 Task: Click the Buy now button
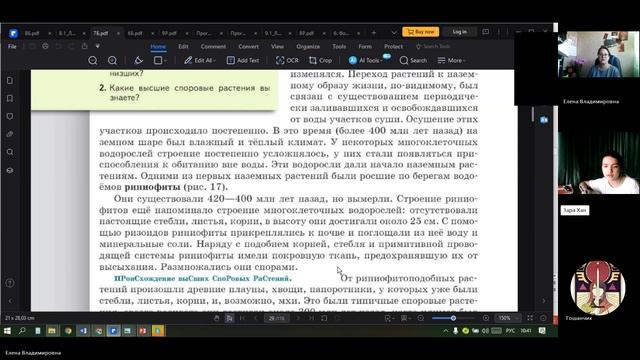[x=421, y=32]
